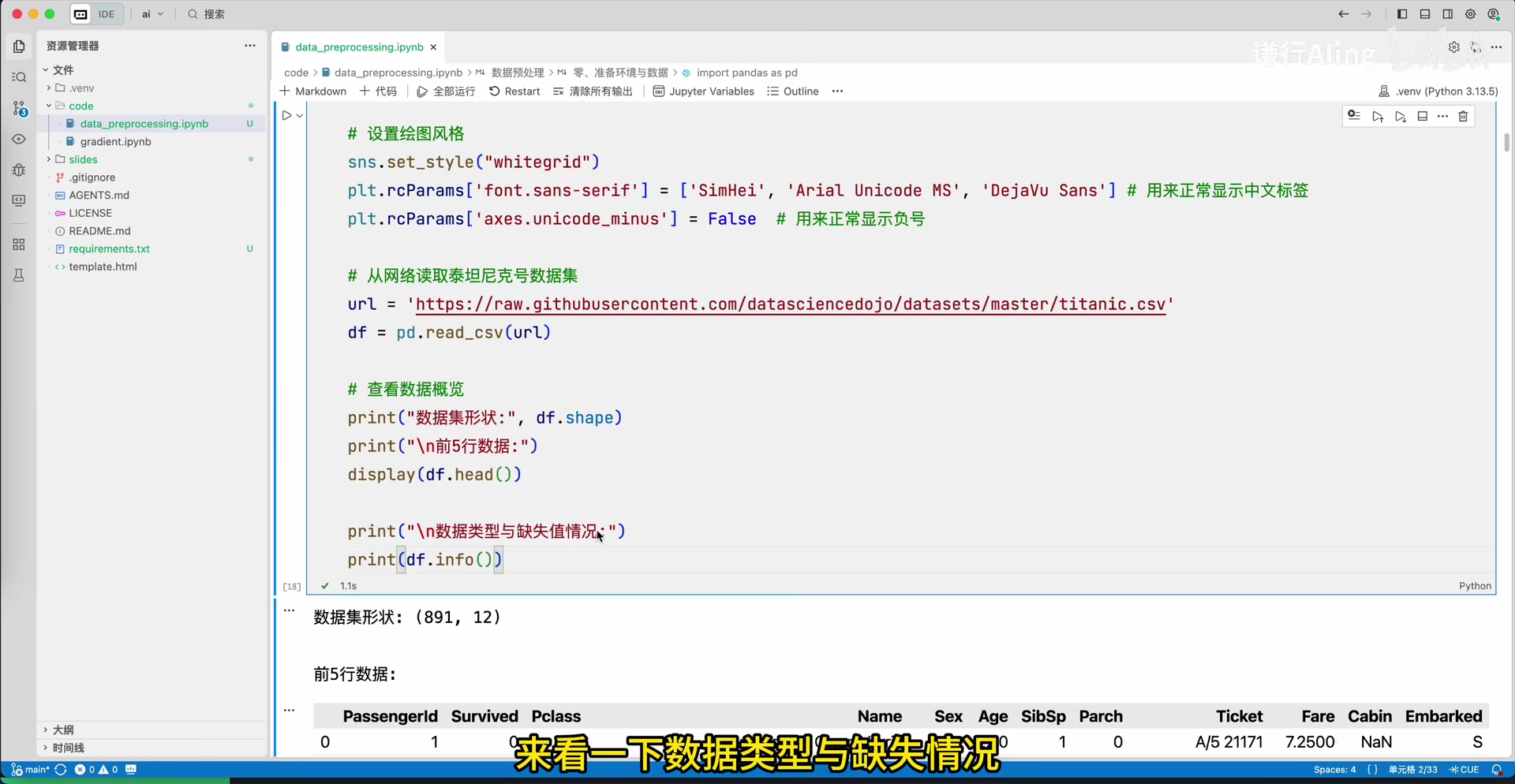Click the run-by-line icon in cell toolbar
The image size is (1515, 784).
(1354, 116)
